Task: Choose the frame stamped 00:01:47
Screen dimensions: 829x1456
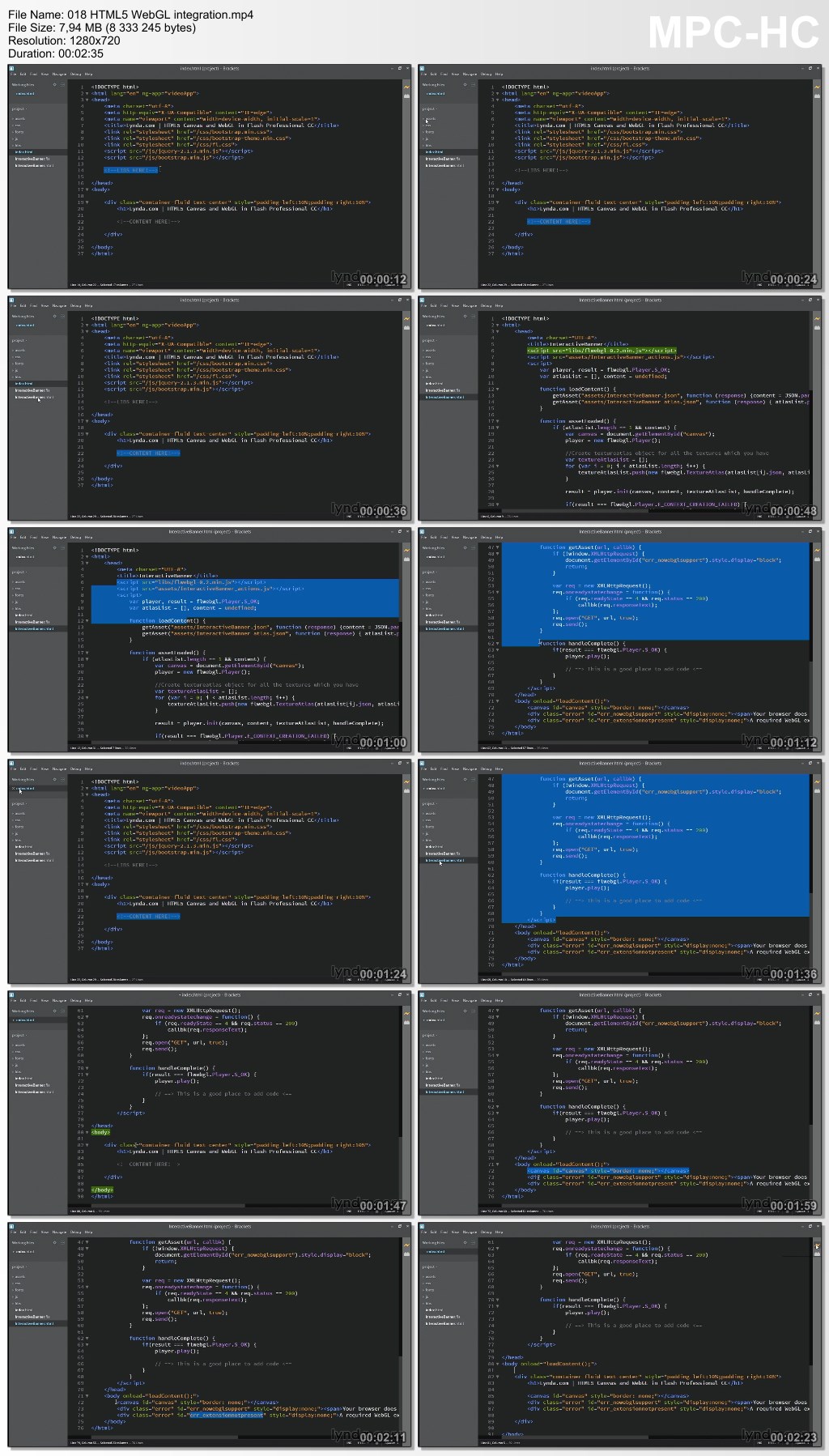Action: (210, 1102)
